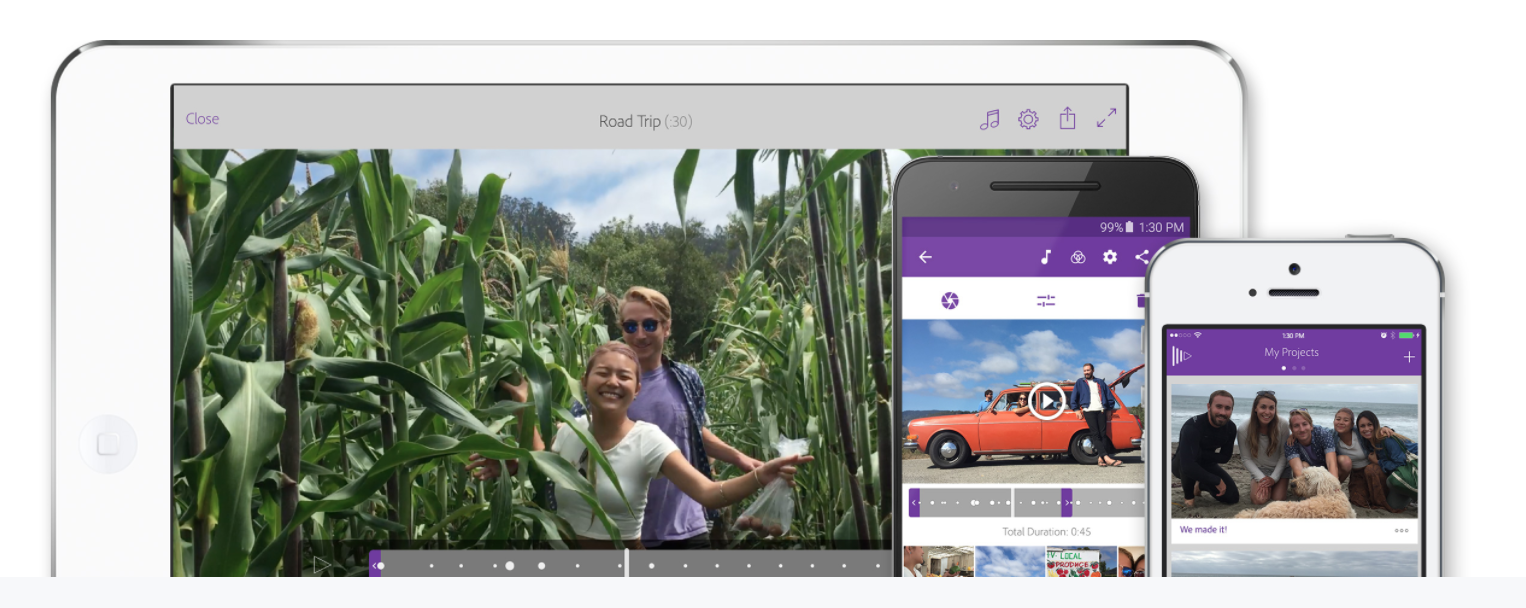The height and width of the screenshot is (608, 1526).
Task: Open the three-dot menu for We made it!
Action: click(x=1401, y=531)
